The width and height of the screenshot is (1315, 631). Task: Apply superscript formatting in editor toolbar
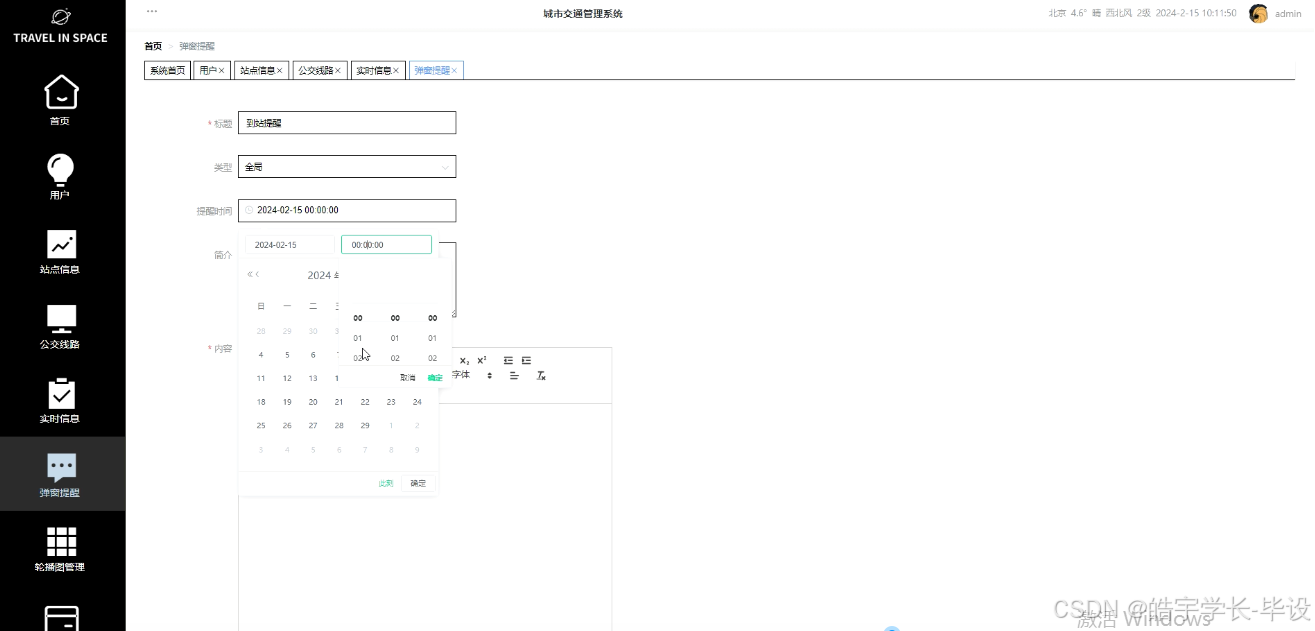coord(481,360)
